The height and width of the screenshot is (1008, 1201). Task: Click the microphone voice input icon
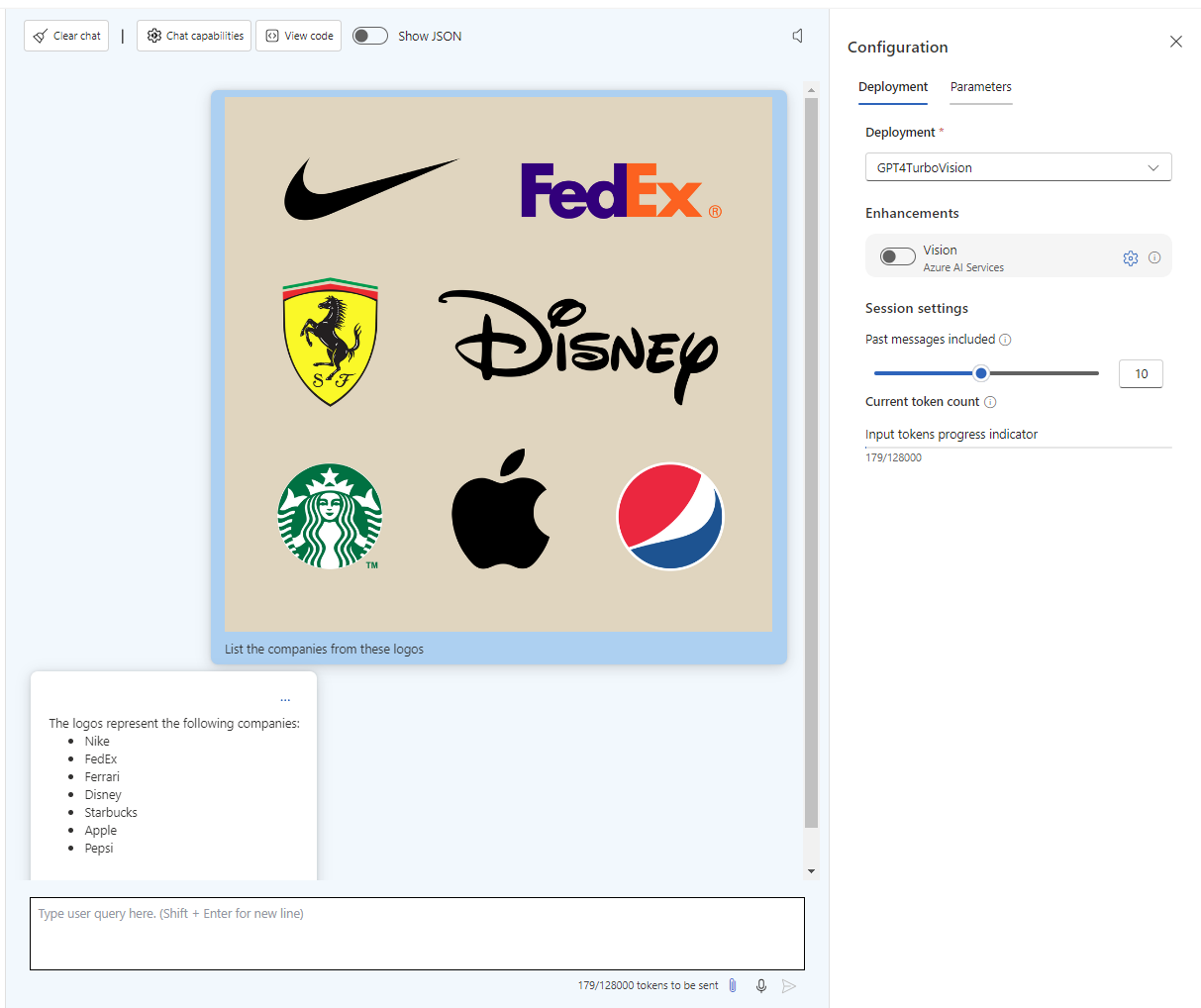tap(760, 985)
